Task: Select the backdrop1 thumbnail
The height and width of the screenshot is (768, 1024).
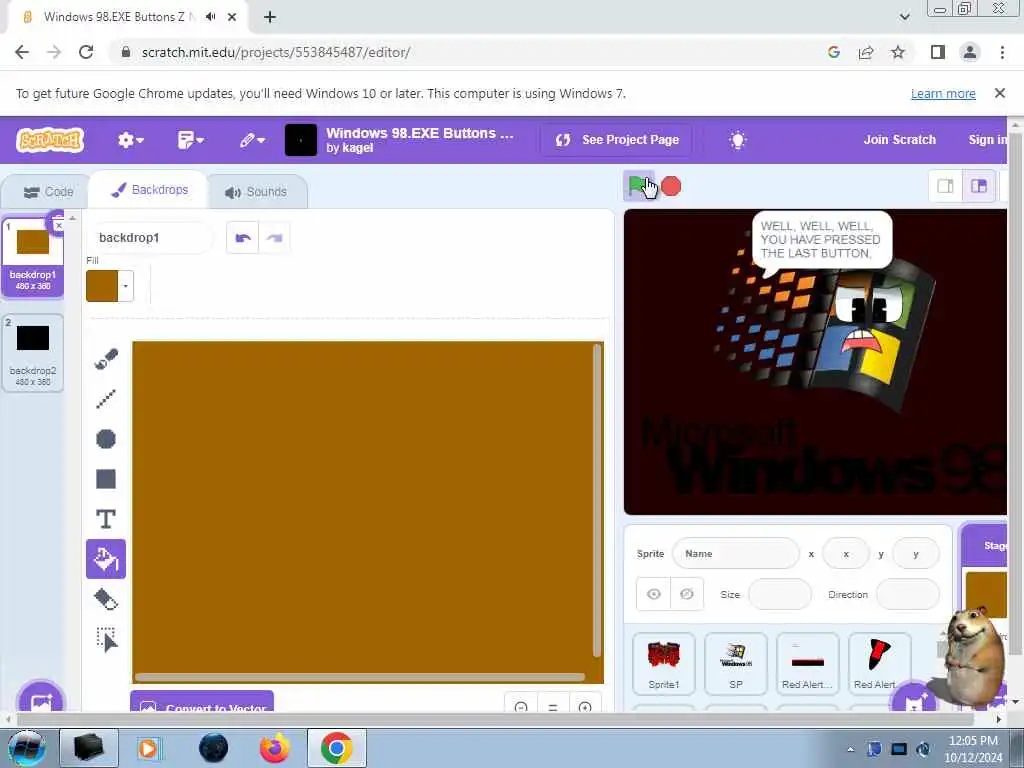Action: click(33, 257)
